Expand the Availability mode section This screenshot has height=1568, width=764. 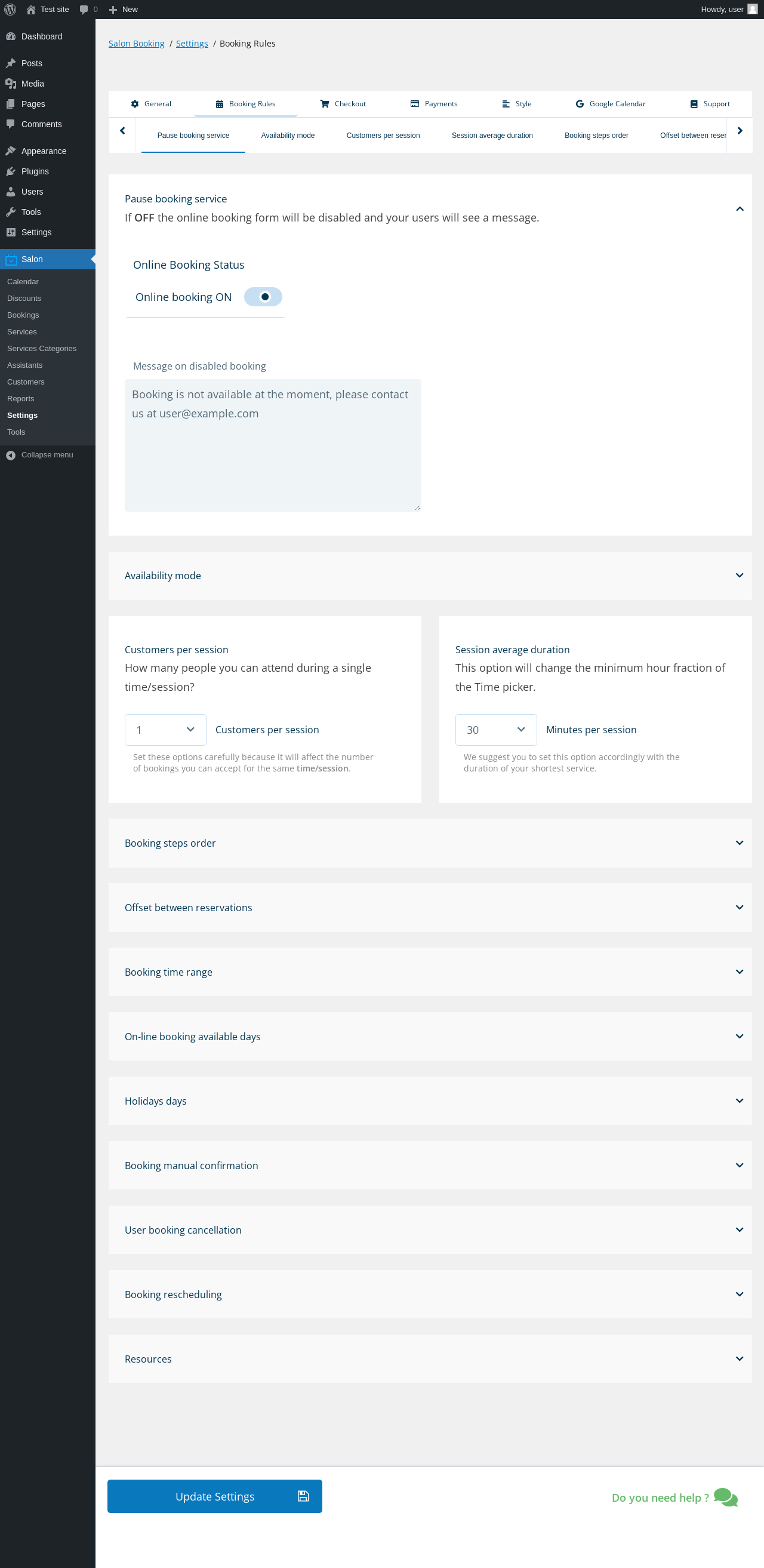[739, 575]
